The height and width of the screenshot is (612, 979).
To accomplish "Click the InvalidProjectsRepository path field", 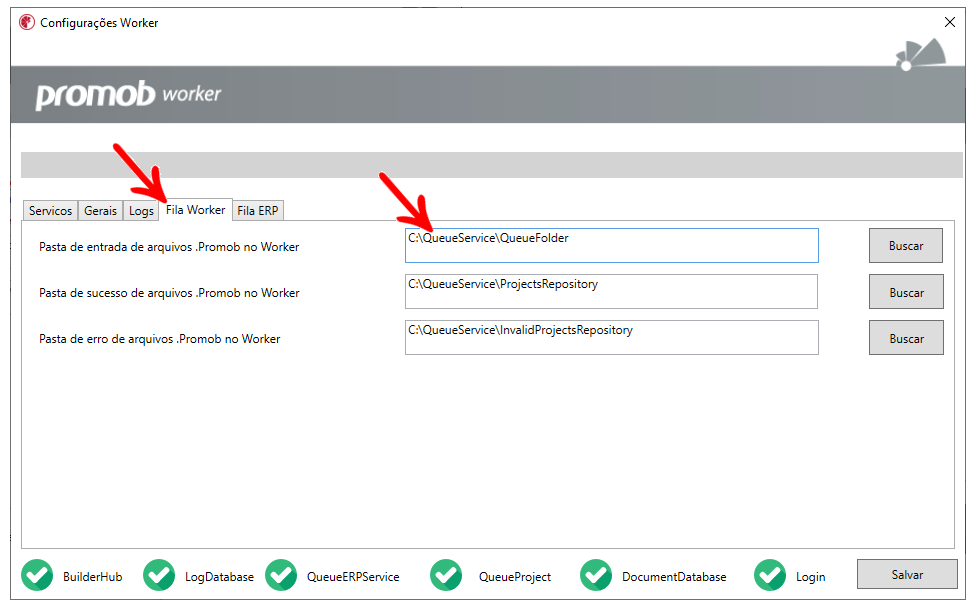I will tap(611, 338).
